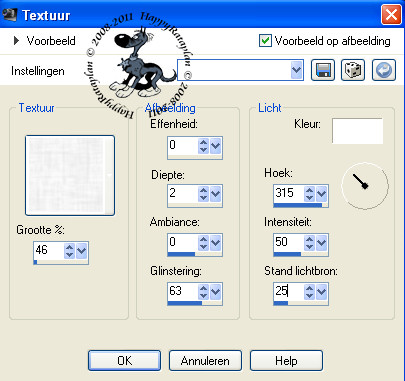This screenshot has height=381, width=405.
Task: Open Help for the Textuur dialog
Action: coord(286,360)
